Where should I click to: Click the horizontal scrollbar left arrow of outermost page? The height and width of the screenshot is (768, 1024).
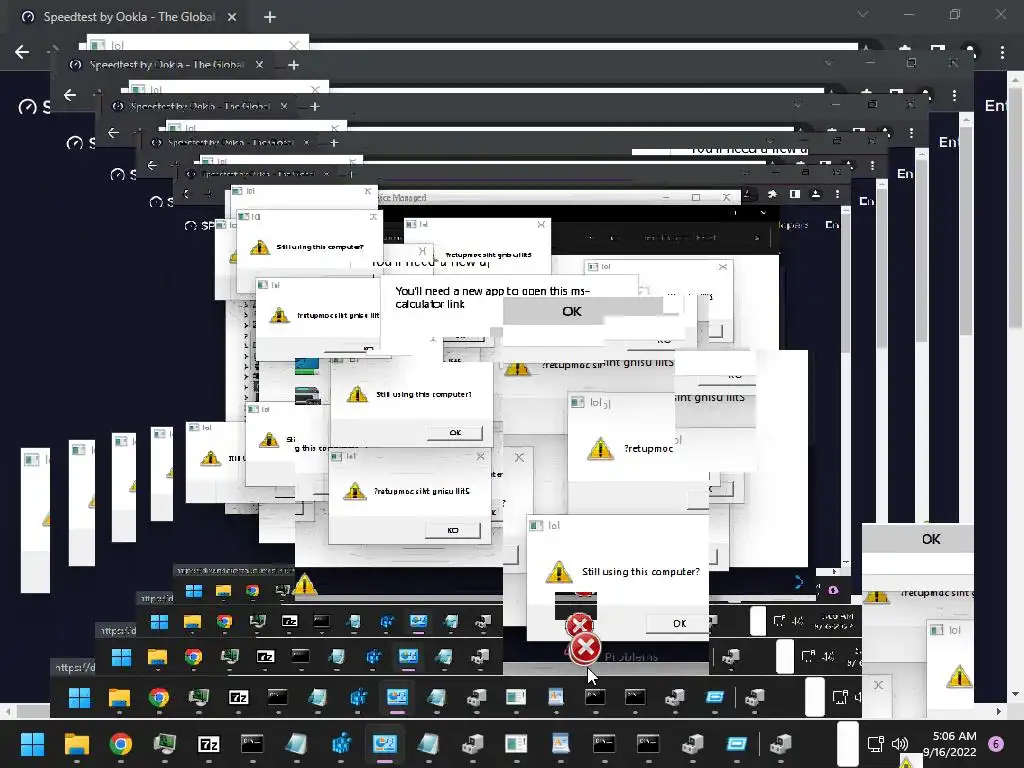7,711
